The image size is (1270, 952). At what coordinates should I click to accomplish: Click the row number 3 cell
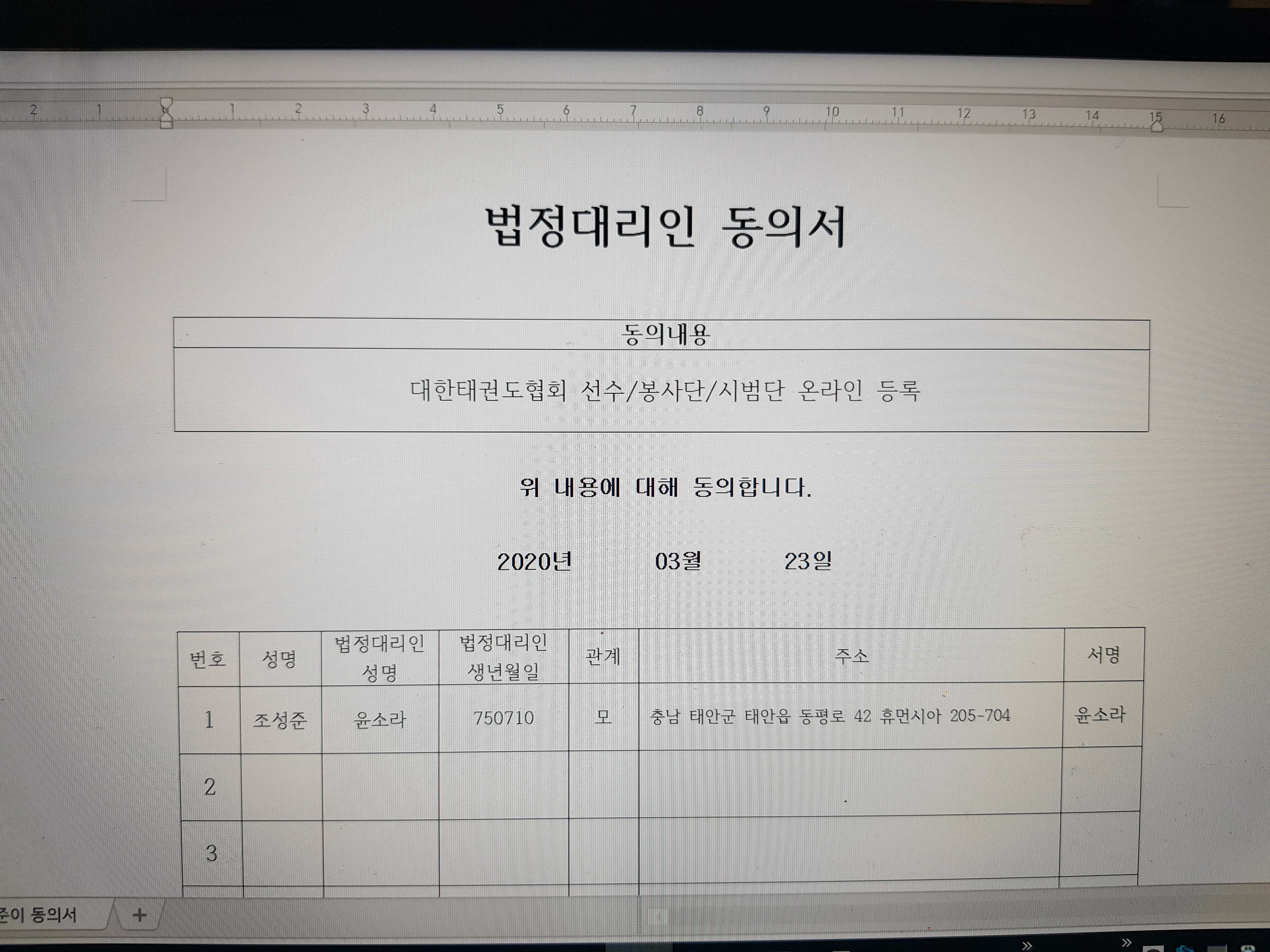click(212, 853)
